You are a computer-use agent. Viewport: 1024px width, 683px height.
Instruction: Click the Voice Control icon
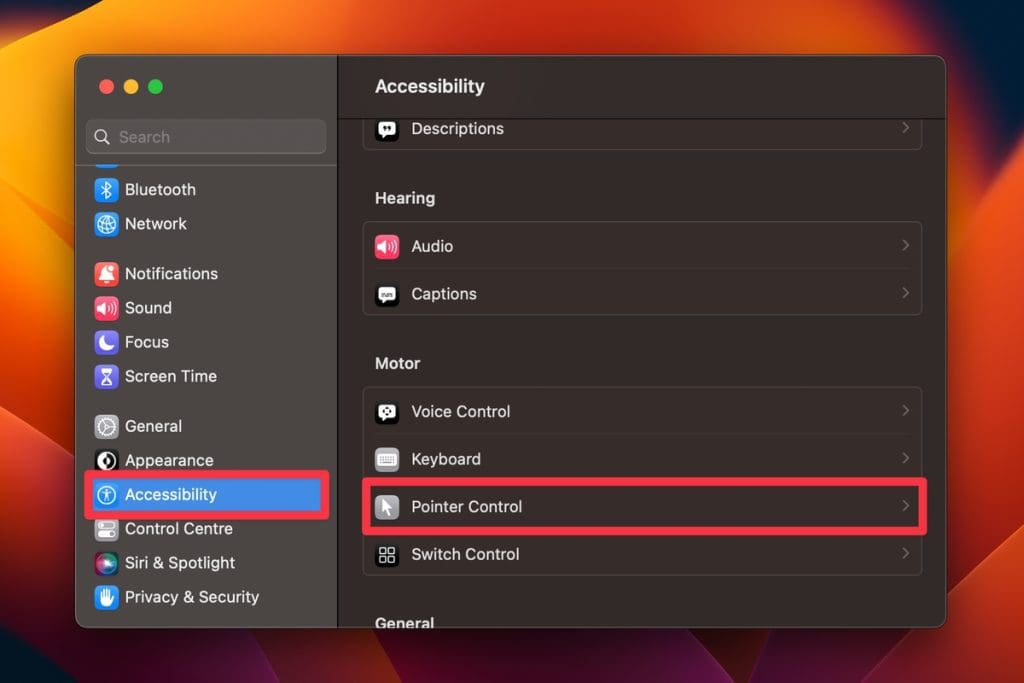(x=387, y=412)
